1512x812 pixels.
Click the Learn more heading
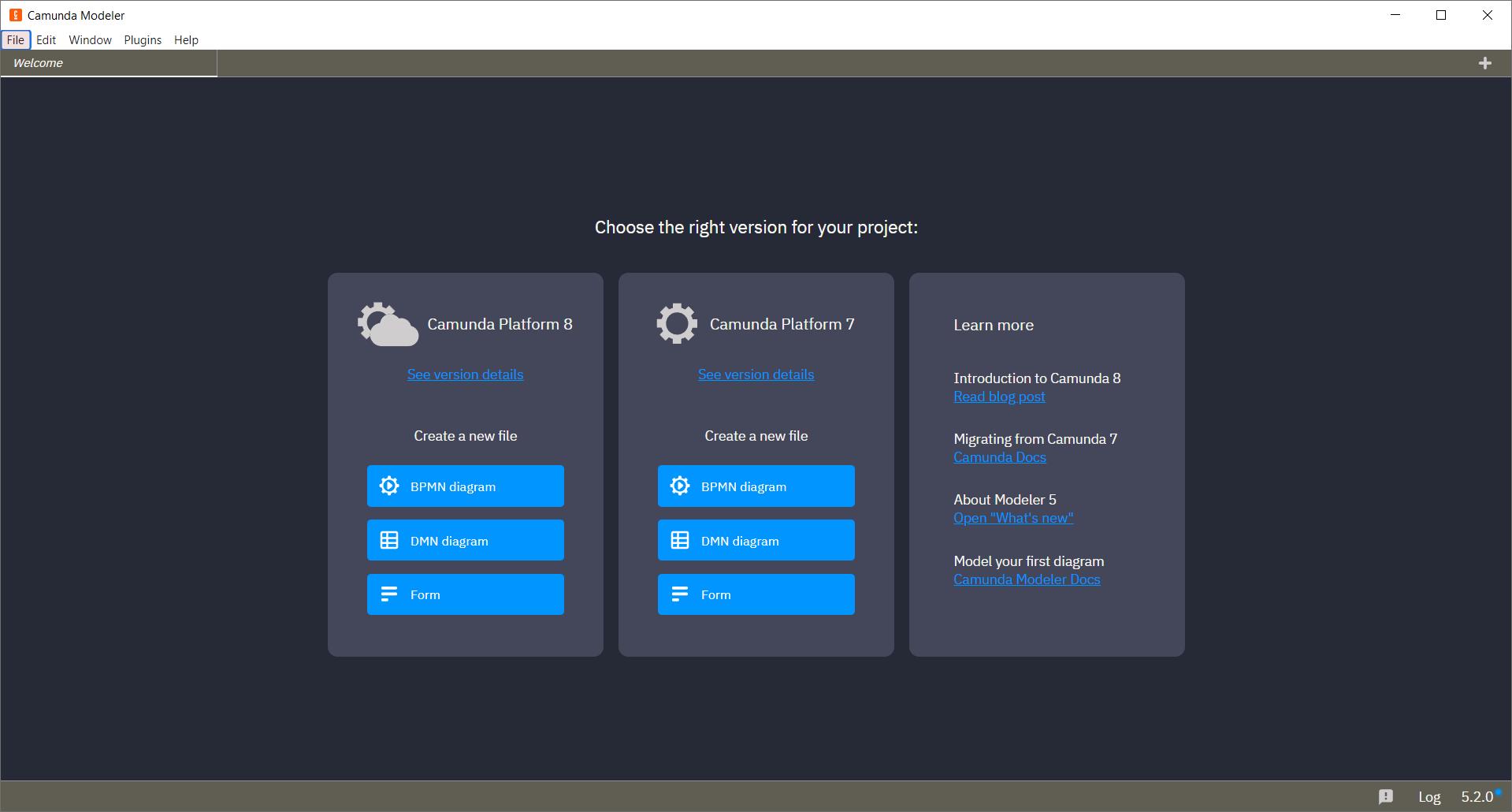point(994,325)
